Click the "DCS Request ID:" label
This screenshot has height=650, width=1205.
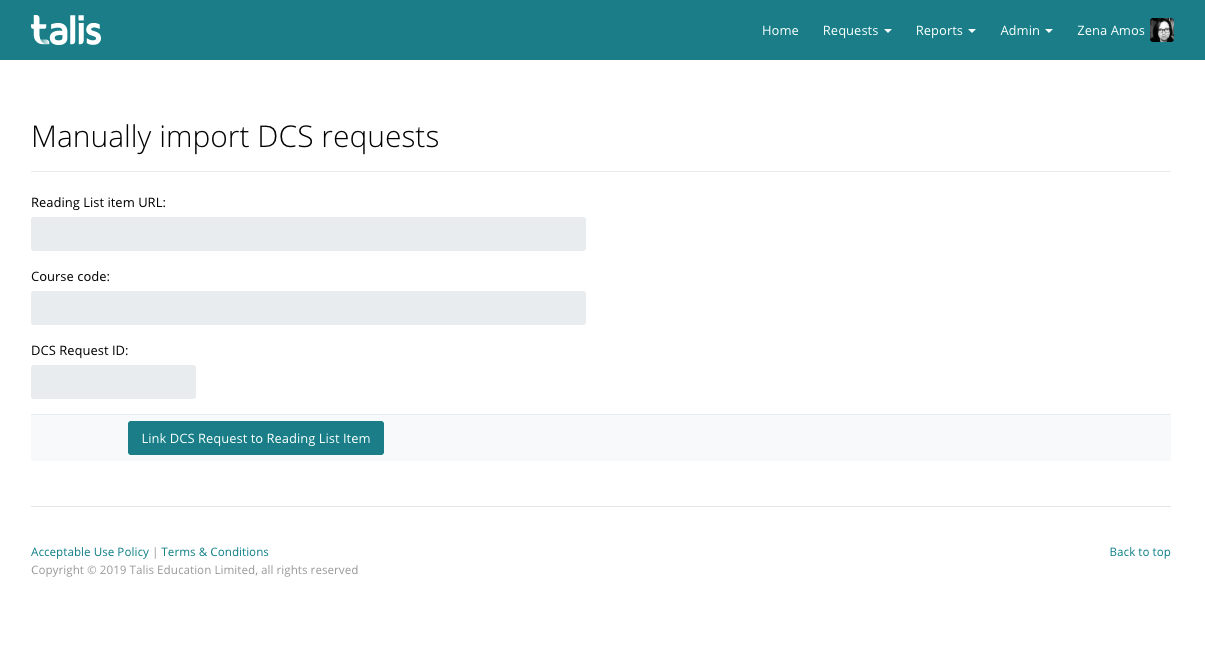coord(80,350)
